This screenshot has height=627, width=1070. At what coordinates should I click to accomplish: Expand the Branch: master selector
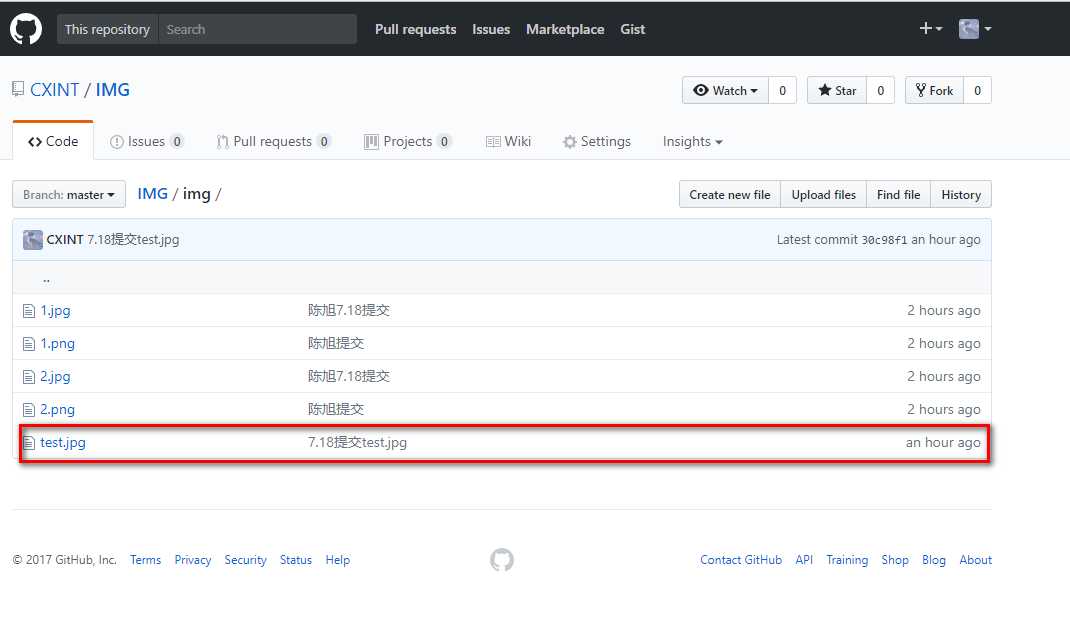(69, 194)
